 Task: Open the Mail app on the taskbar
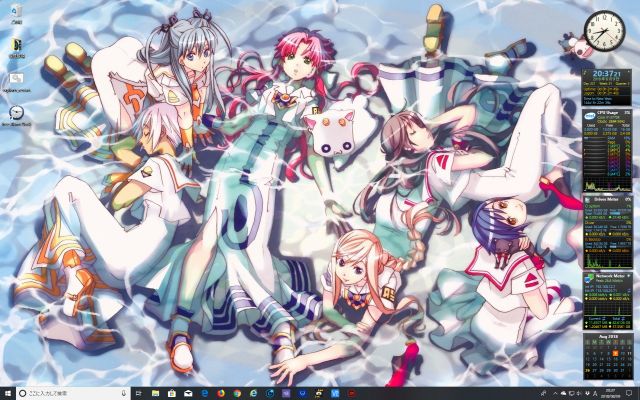pyautogui.click(x=188, y=393)
